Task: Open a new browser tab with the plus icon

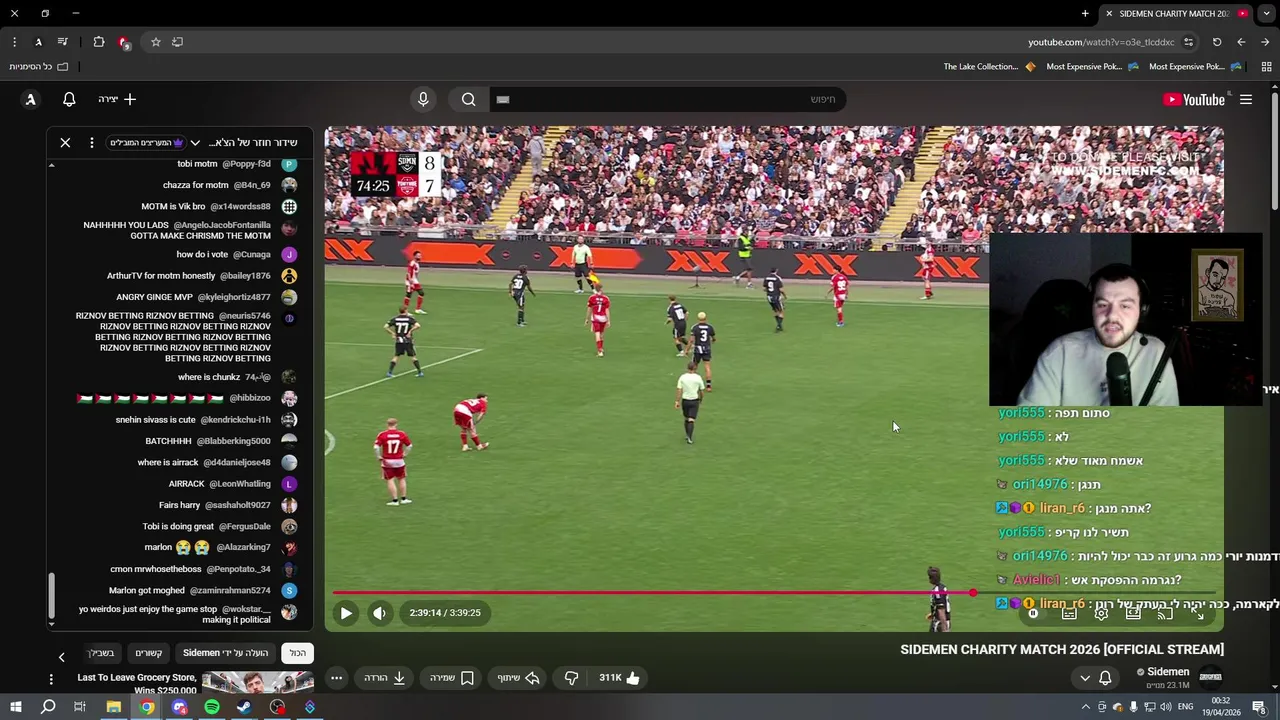Action: 1085,13
